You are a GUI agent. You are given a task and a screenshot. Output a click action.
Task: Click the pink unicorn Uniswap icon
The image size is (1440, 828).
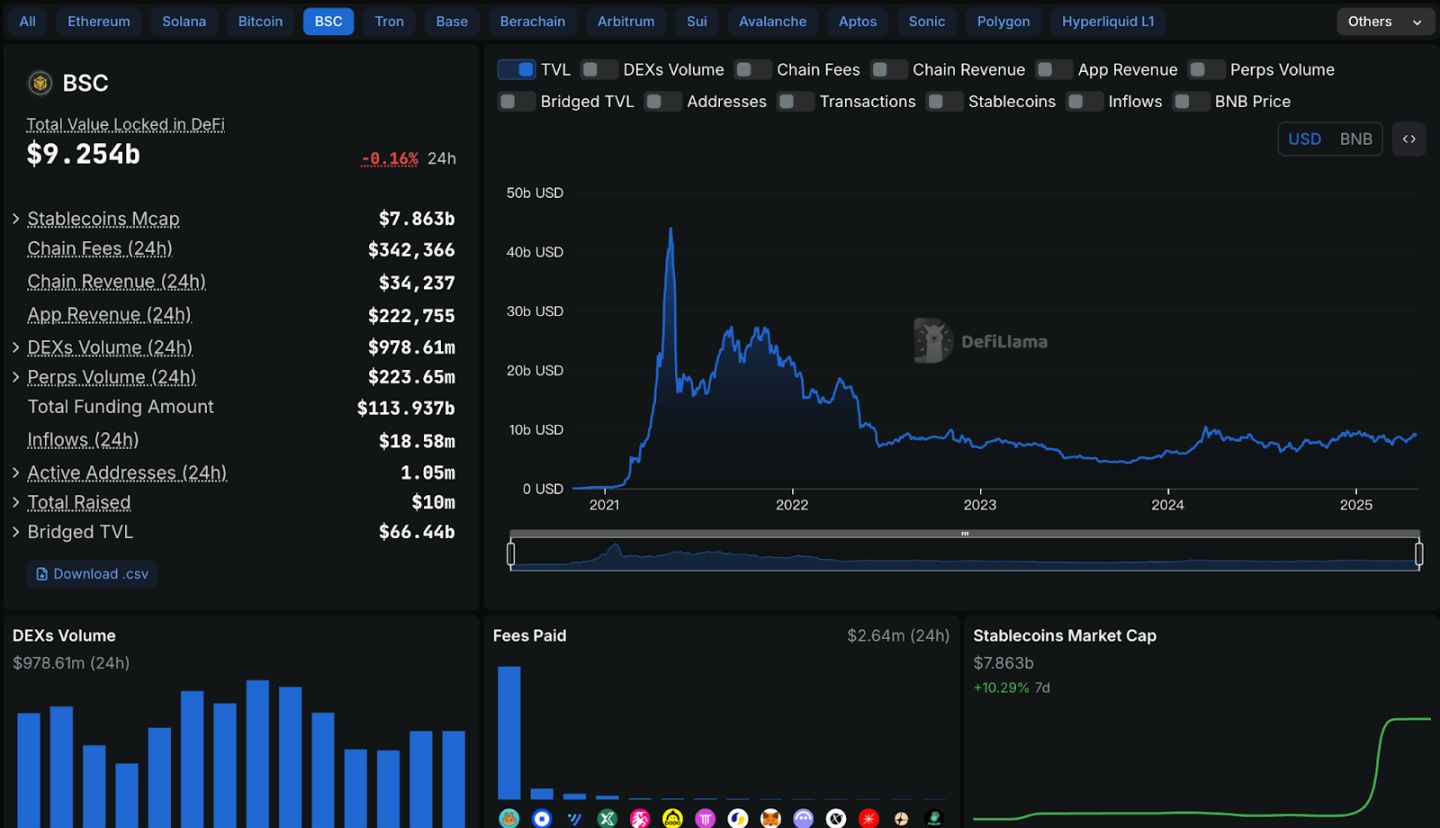tap(640, 818)
